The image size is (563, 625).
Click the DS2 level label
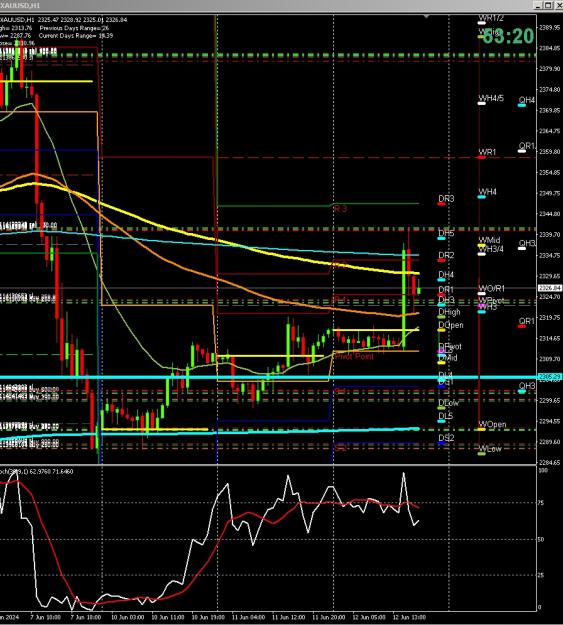[x=446, y=438]
